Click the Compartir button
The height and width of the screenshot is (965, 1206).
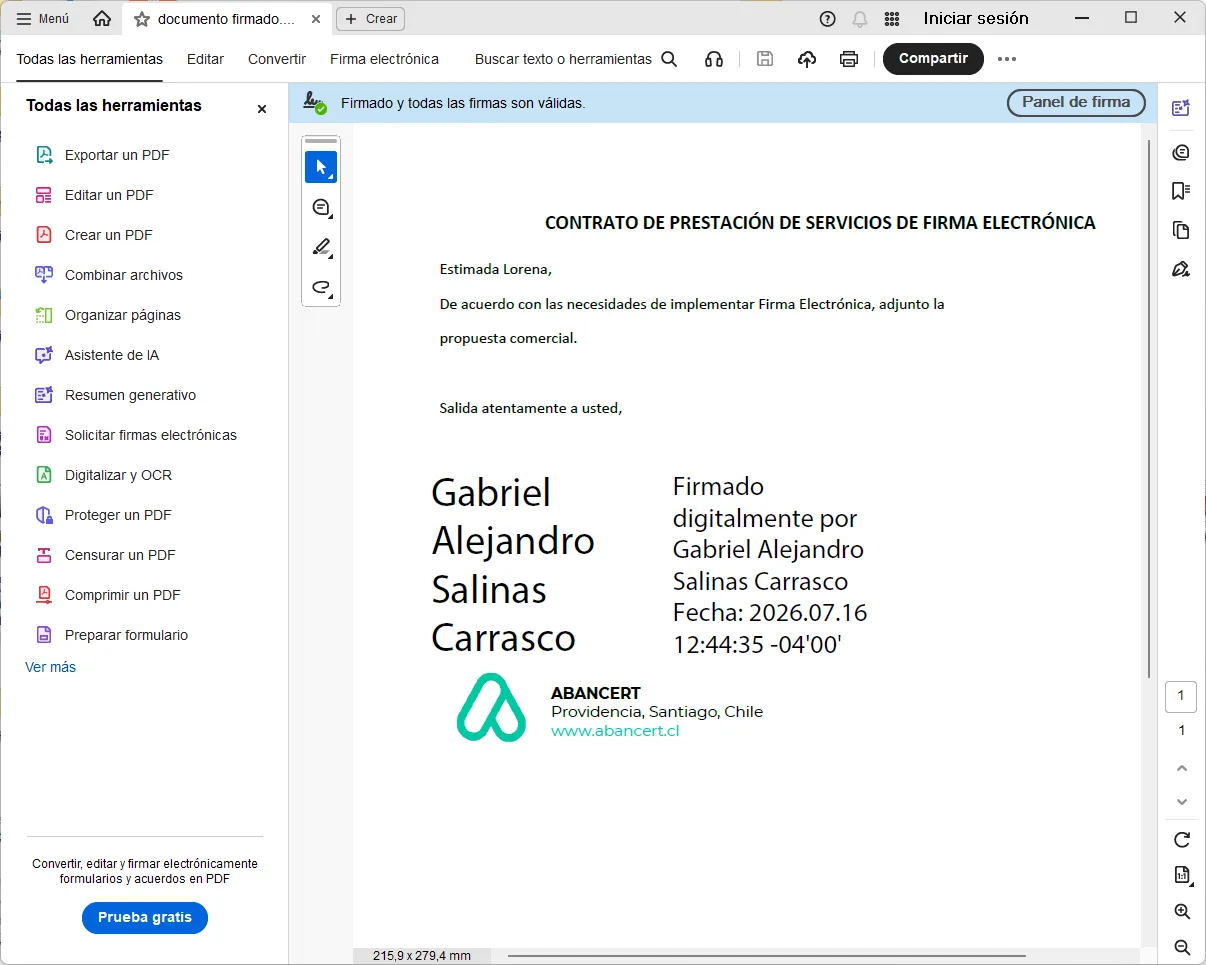933,58
